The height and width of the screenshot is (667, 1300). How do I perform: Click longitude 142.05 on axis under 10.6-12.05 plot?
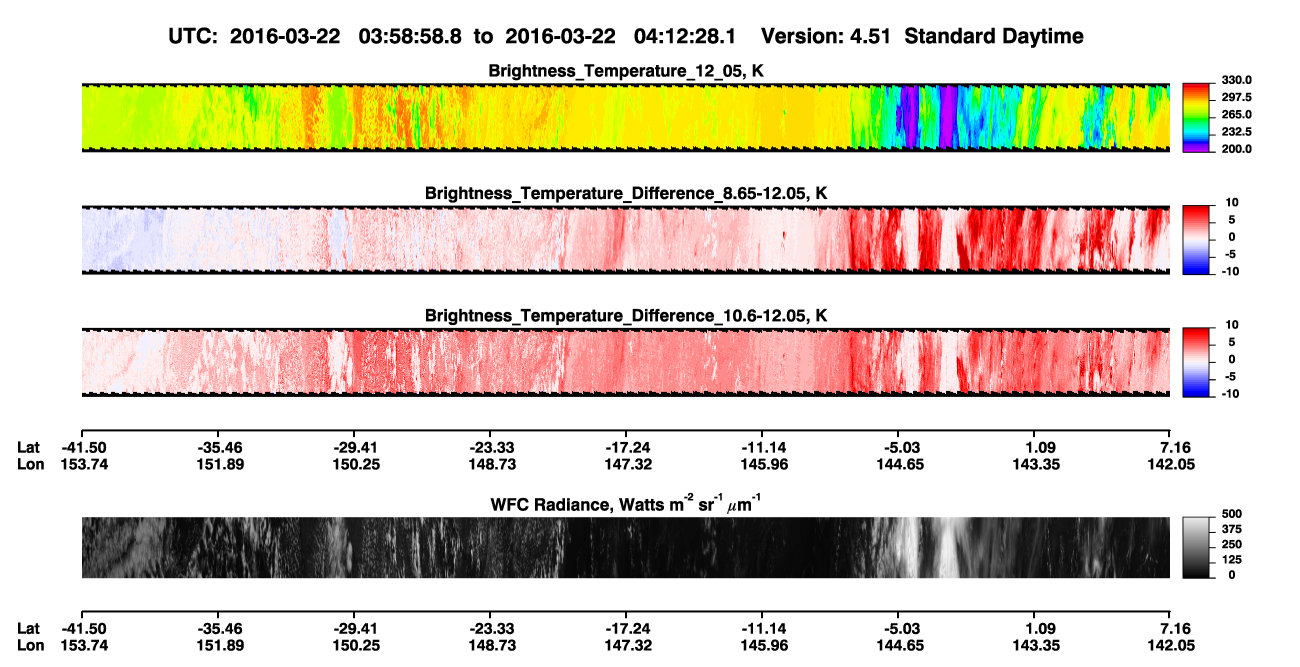[x=1170, y=465]
